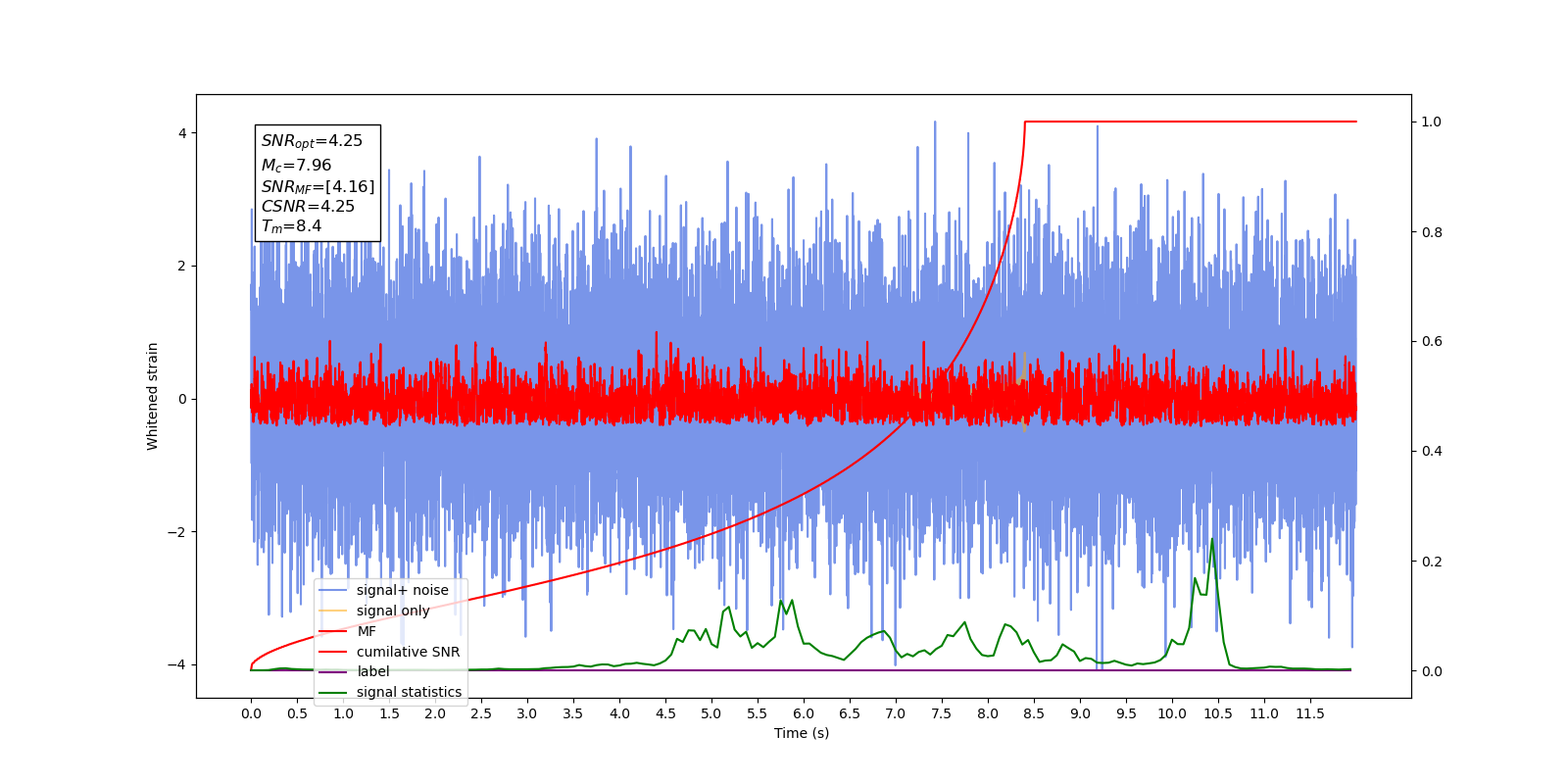This screenshot has height=784, width=1568.
Task: Click the x-axis tick label 8.5
Action: pos(1034,713)
